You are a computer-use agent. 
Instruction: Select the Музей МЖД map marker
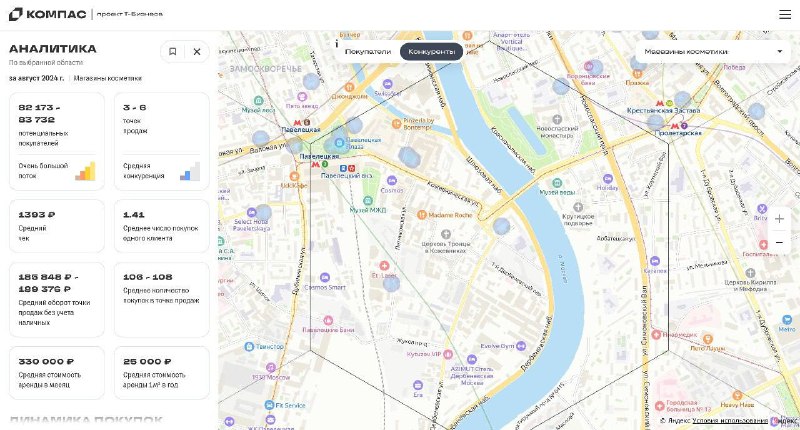tap(368, 200)
